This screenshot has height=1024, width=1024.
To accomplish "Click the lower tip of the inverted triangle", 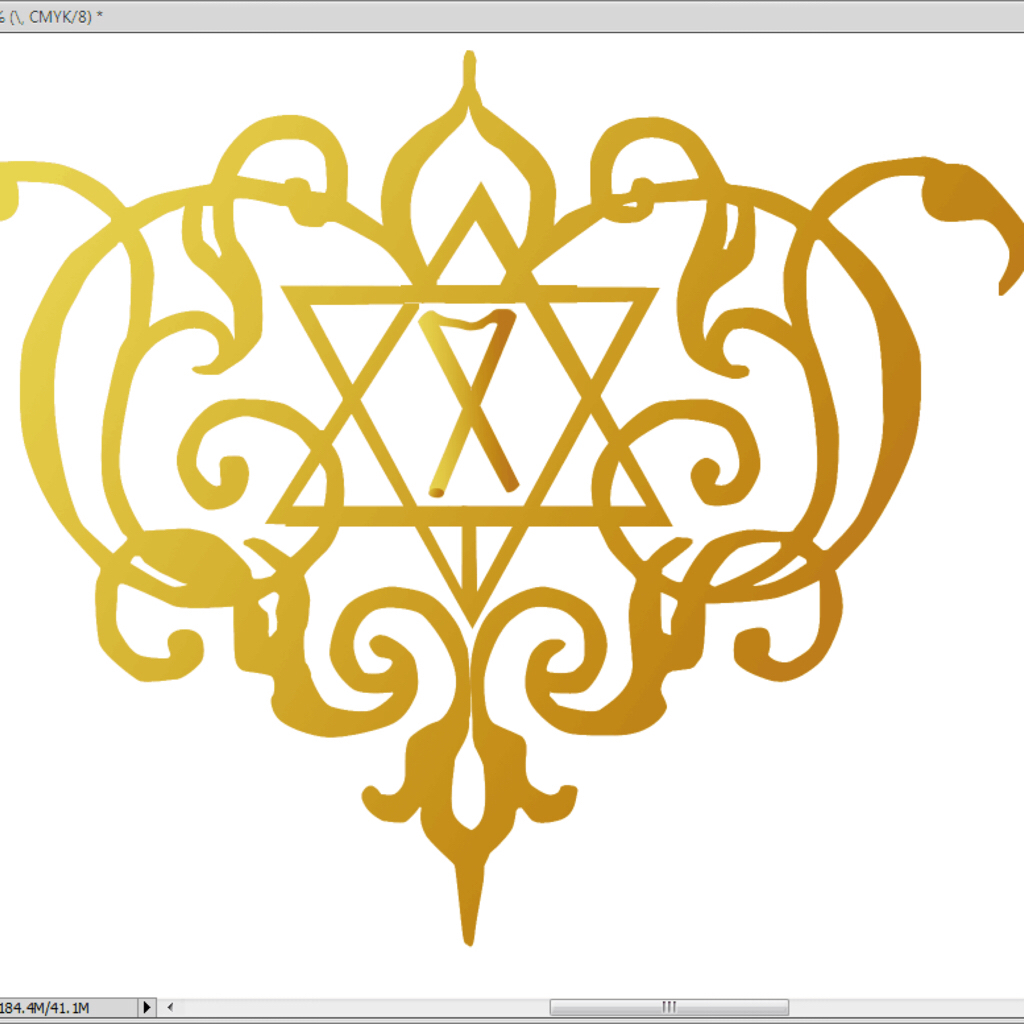I will [x=472, y=614].
